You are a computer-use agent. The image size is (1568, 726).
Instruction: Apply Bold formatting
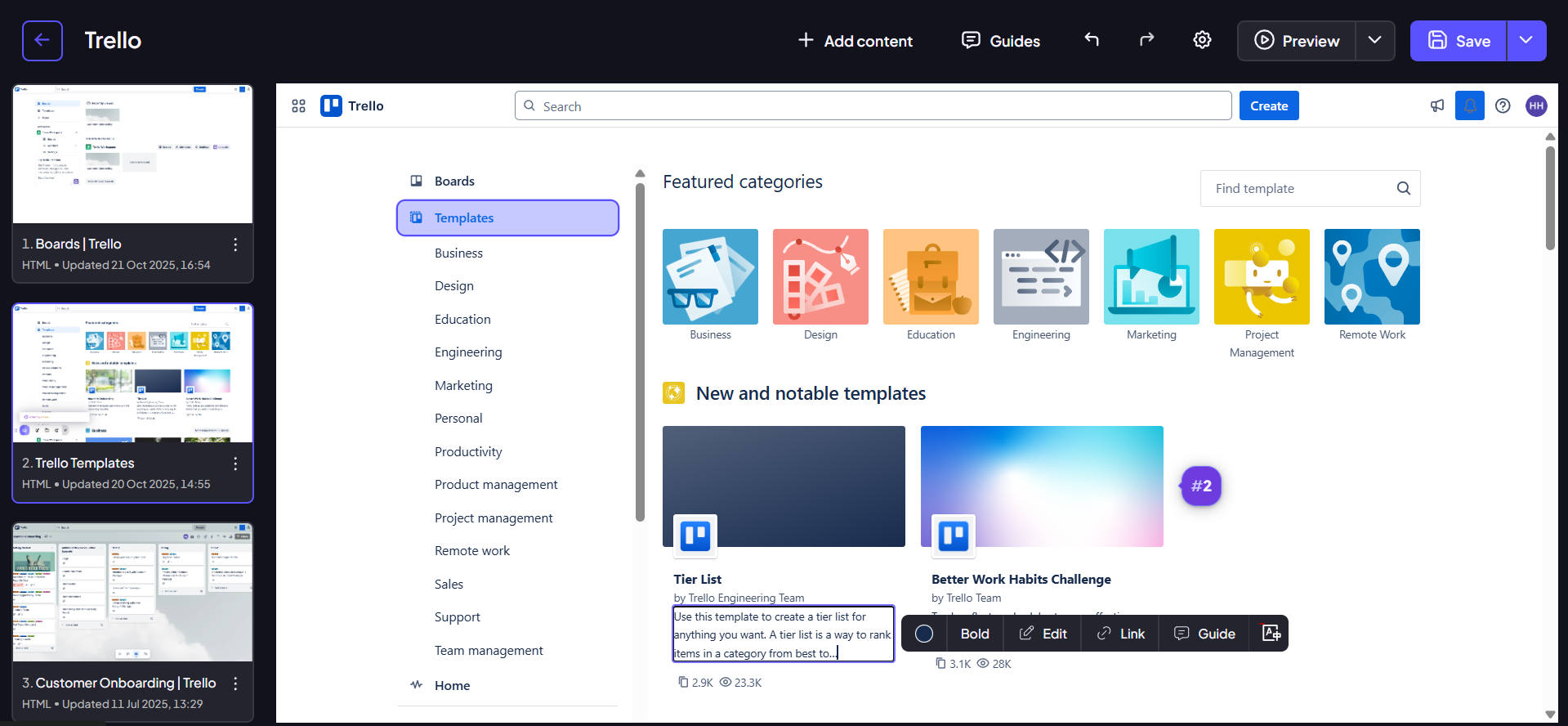975,634
